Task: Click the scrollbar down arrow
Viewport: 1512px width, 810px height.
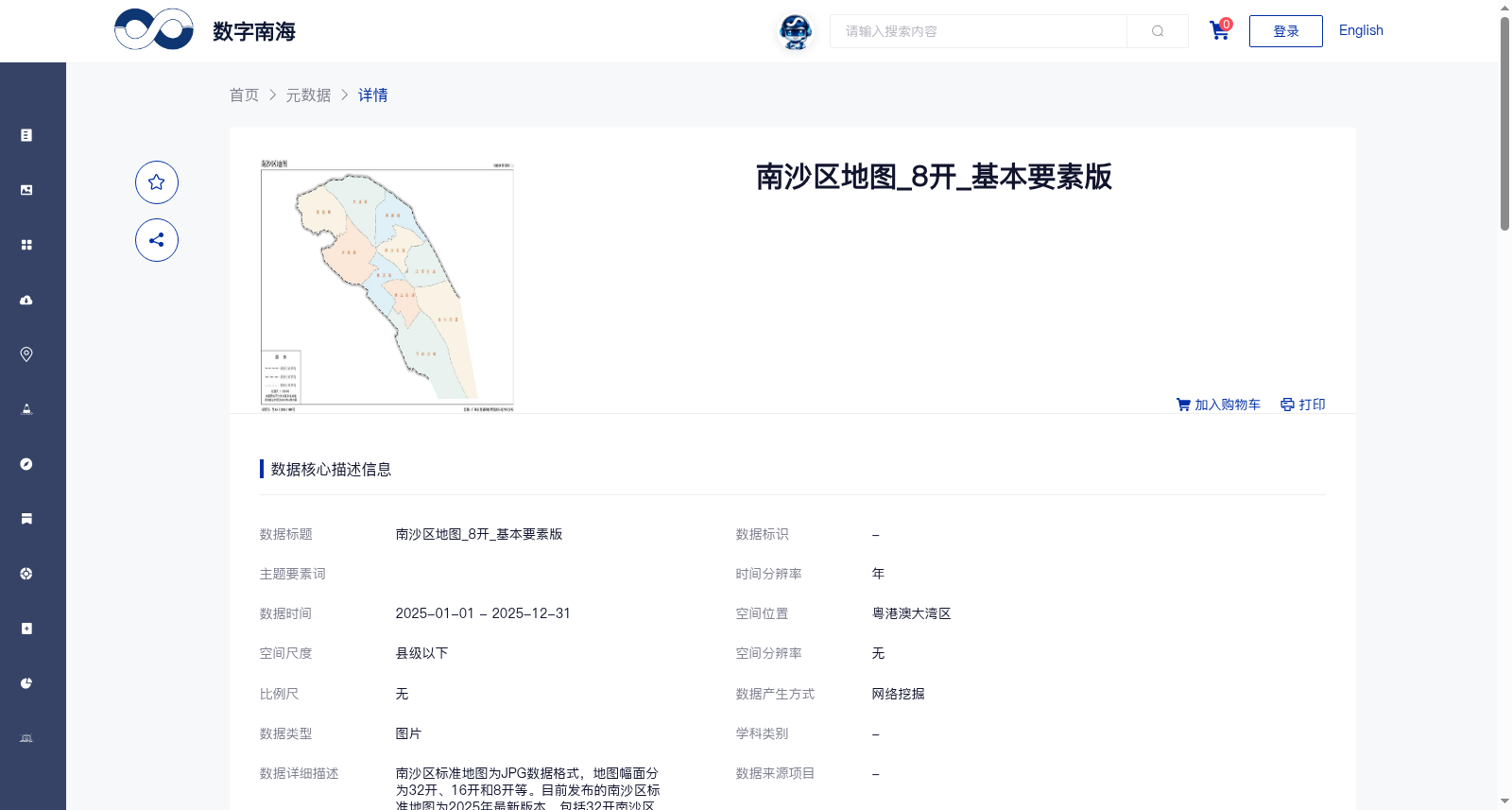Action: [x=1504, y=801]
